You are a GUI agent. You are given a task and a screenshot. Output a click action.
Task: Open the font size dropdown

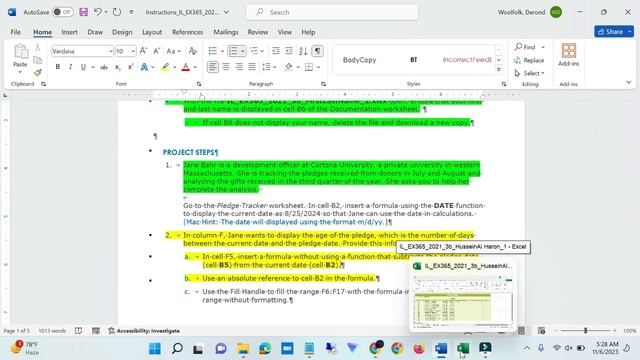click(133, 51)
